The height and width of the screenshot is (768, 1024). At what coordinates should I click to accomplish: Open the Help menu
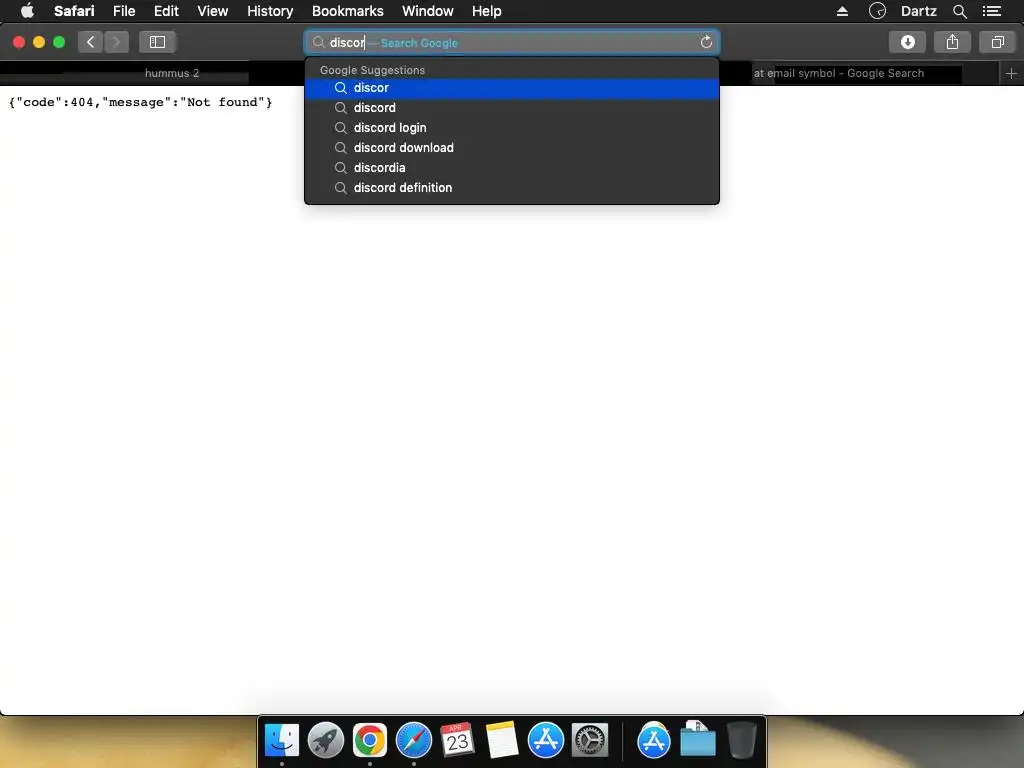[487, 11]
